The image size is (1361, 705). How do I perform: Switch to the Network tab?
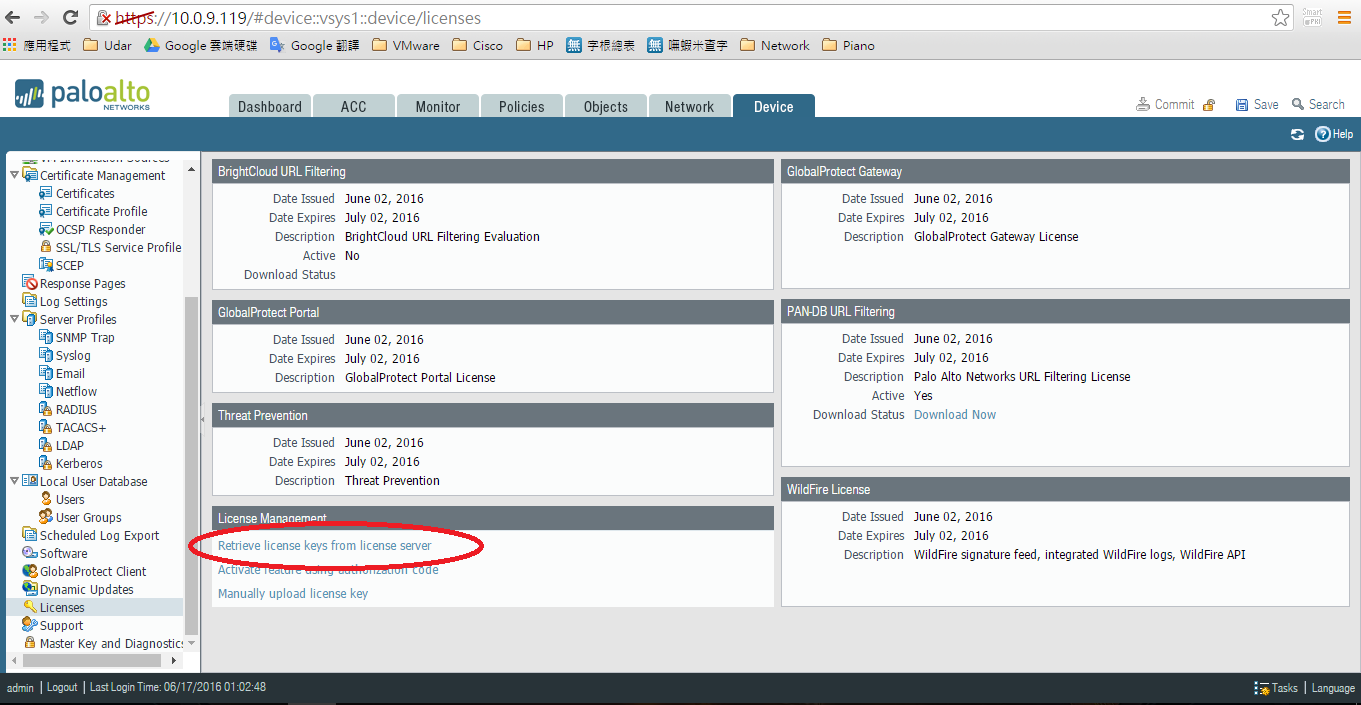click(x=690, y=107)
